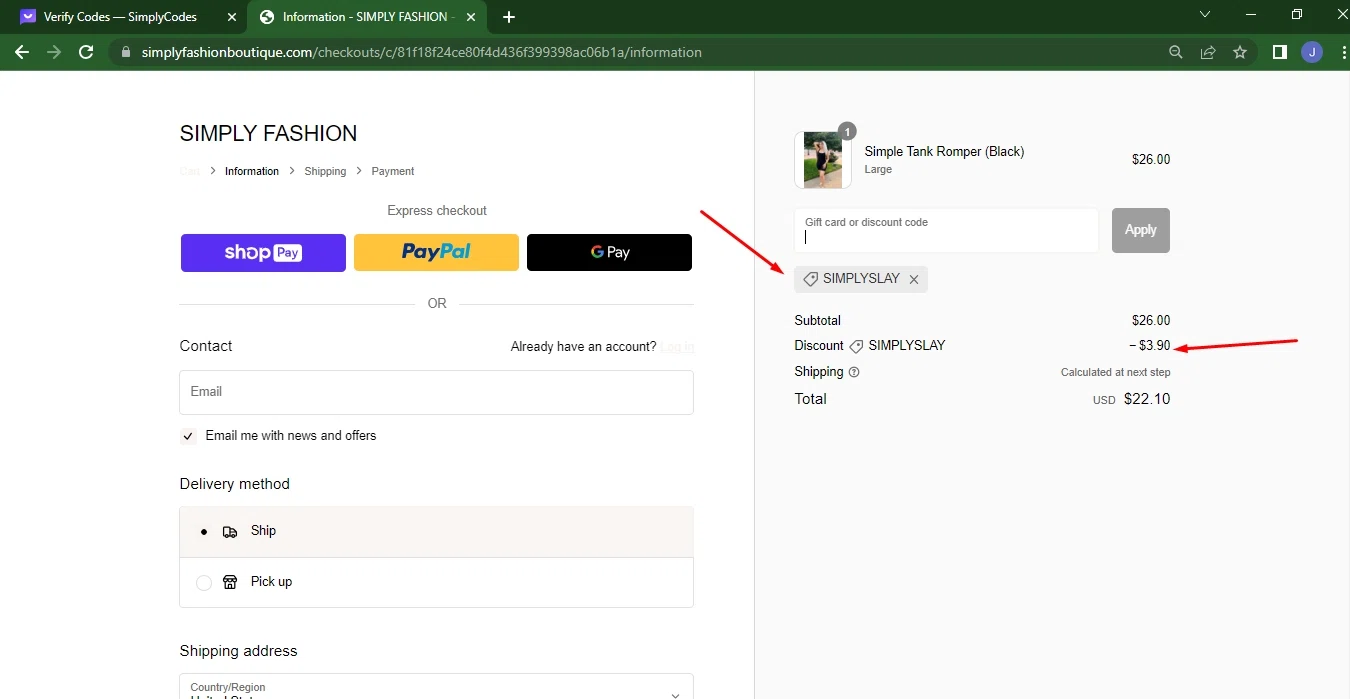Reload the checkout page
1350x699 pixels.
point(86,52)
